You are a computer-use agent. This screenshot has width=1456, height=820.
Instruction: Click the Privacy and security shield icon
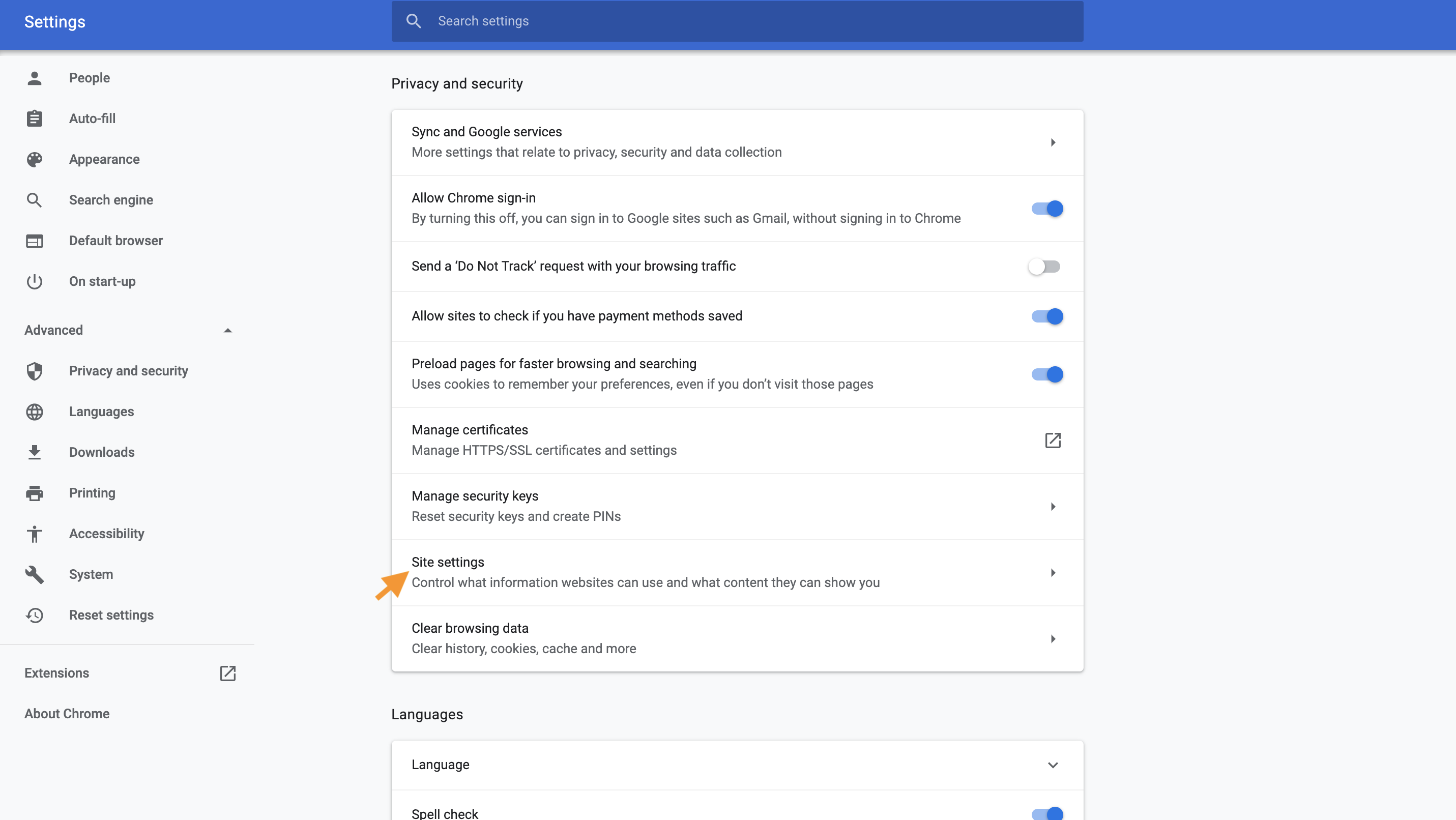tap(35, 371)
